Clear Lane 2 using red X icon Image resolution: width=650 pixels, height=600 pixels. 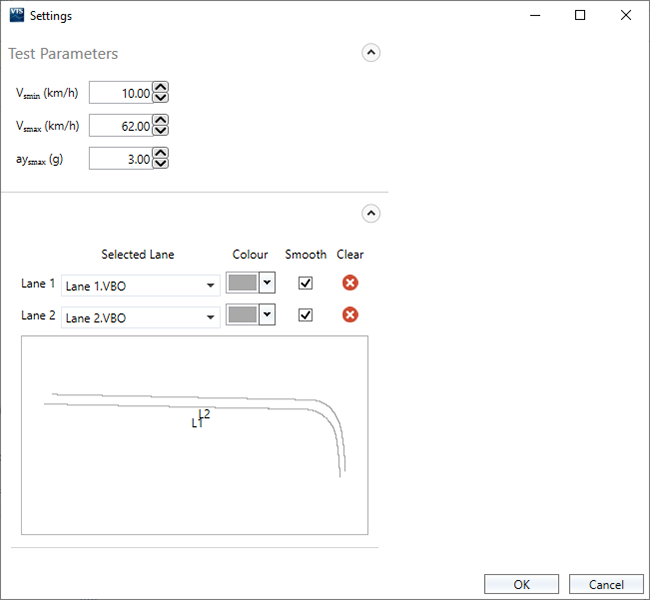tap(350, 315)
